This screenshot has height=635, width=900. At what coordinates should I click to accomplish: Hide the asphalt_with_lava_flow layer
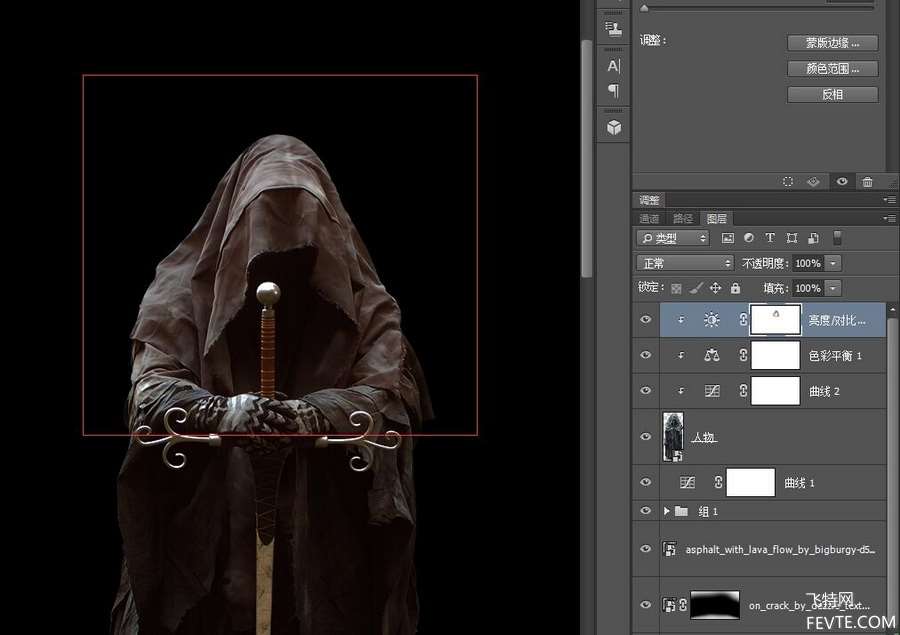(x=646, y=549)
